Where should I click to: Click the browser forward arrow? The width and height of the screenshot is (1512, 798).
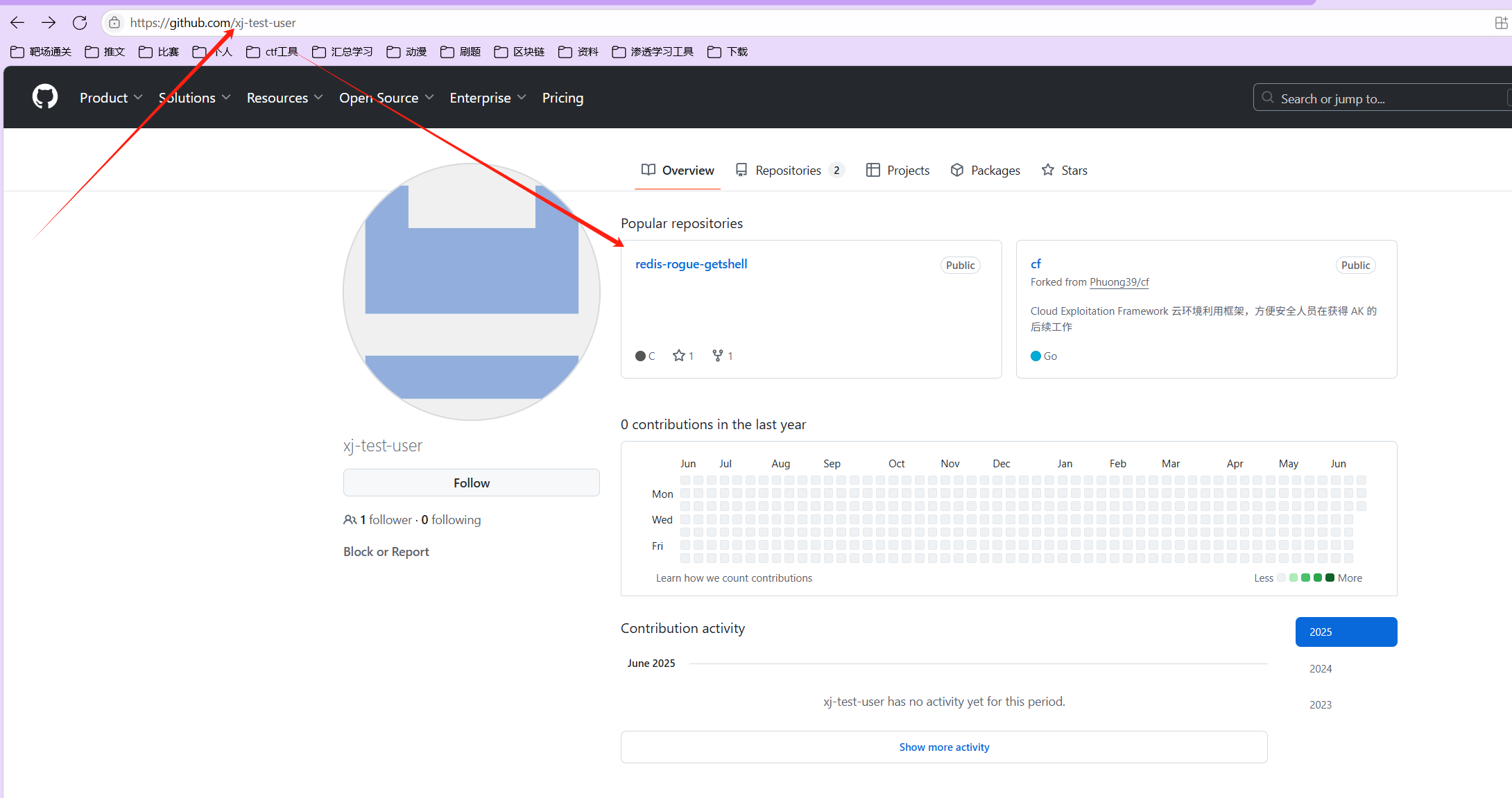(x=49, y=23)
